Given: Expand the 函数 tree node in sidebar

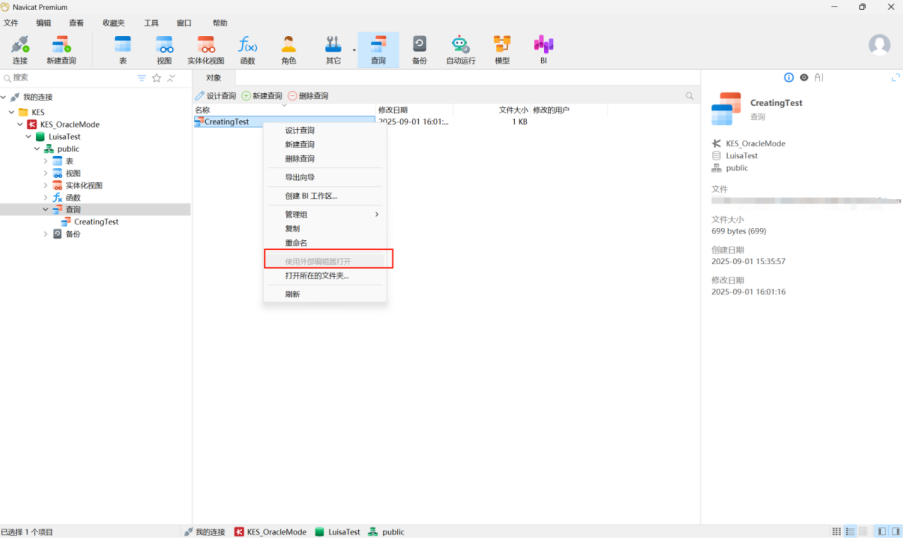Looking at the screenshot, I should click(45, 198).
